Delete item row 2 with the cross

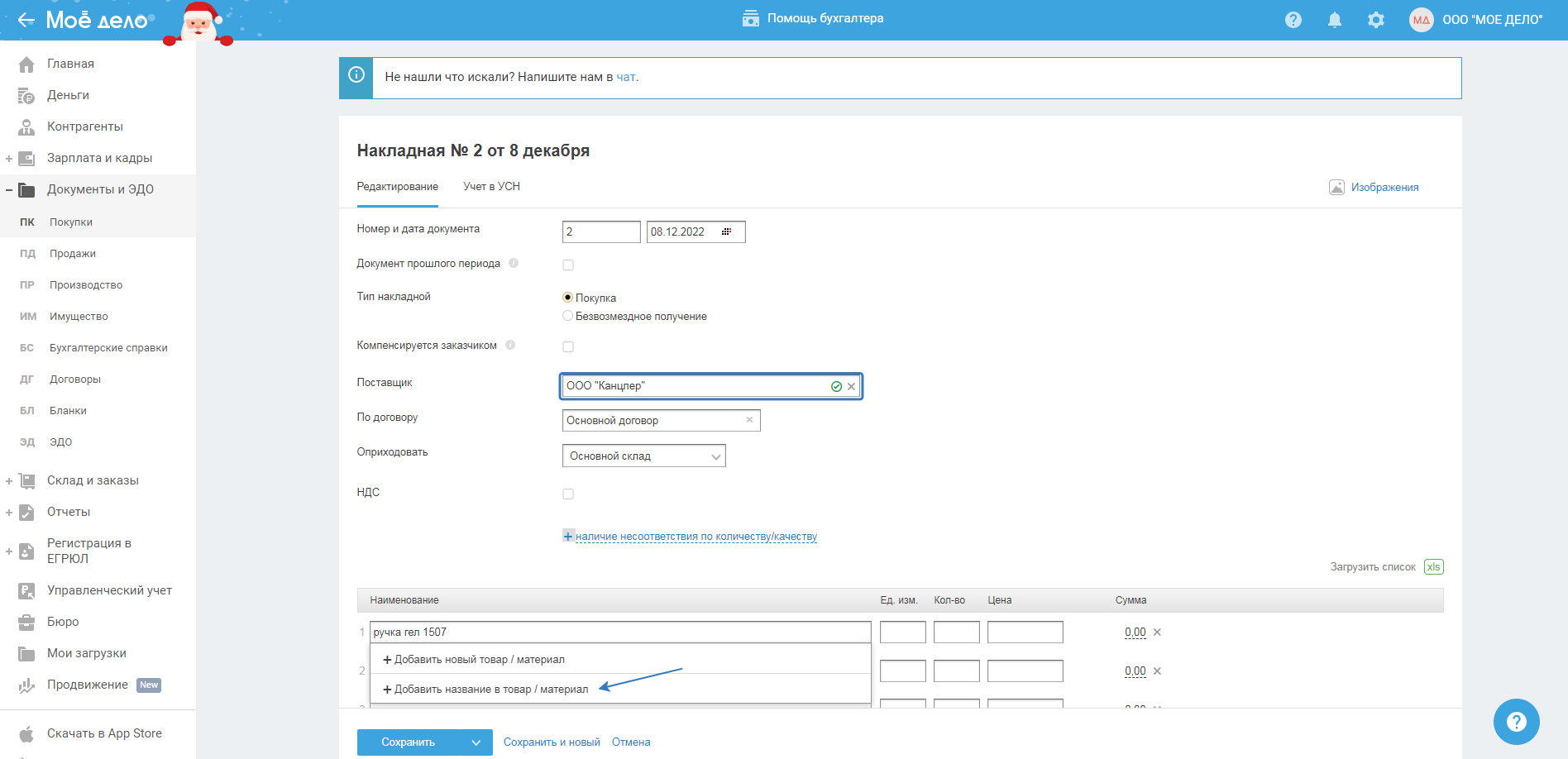click(1157, 671)
